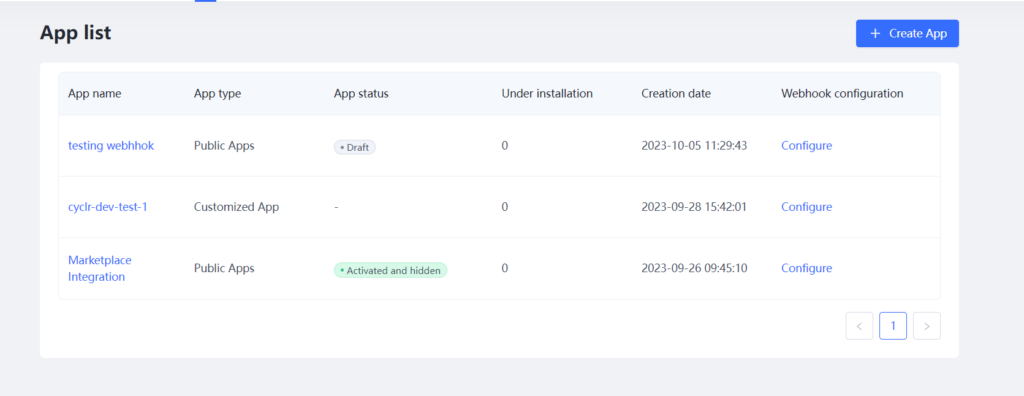Select the date 2023-09-28 15:42:01

point(694,207)
